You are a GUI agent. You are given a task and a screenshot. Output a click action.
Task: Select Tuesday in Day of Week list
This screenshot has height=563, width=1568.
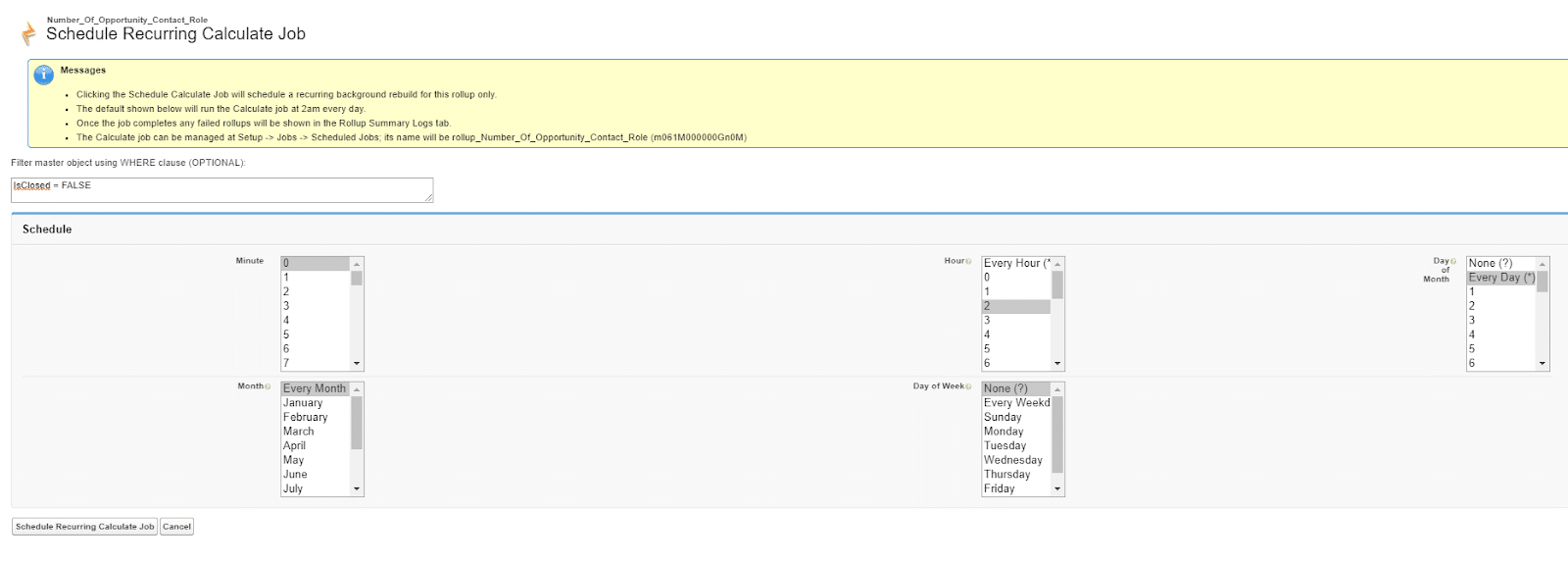[x=1016, y=445]
